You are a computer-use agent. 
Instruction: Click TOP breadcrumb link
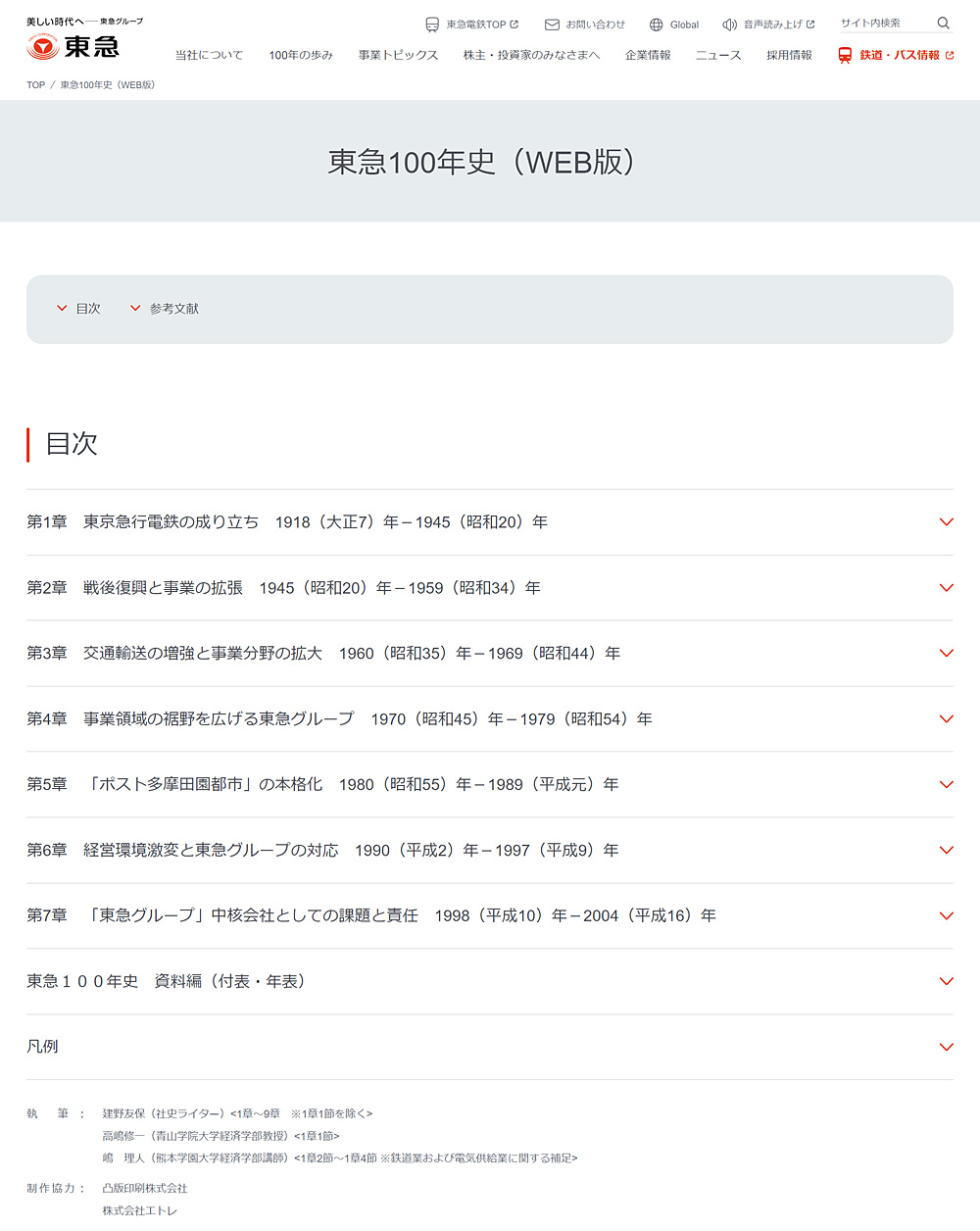pyautogui.click(x=35, y=85)
